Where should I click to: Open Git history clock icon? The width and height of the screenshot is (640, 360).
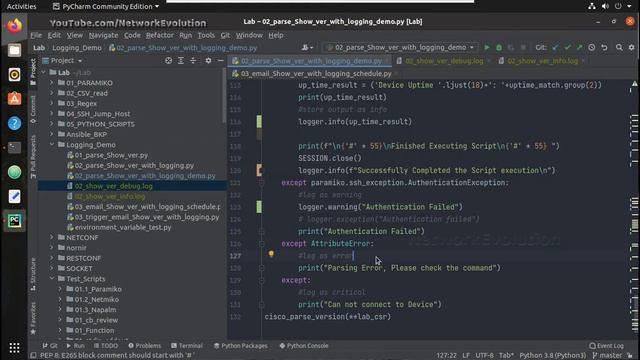point(592,48)
